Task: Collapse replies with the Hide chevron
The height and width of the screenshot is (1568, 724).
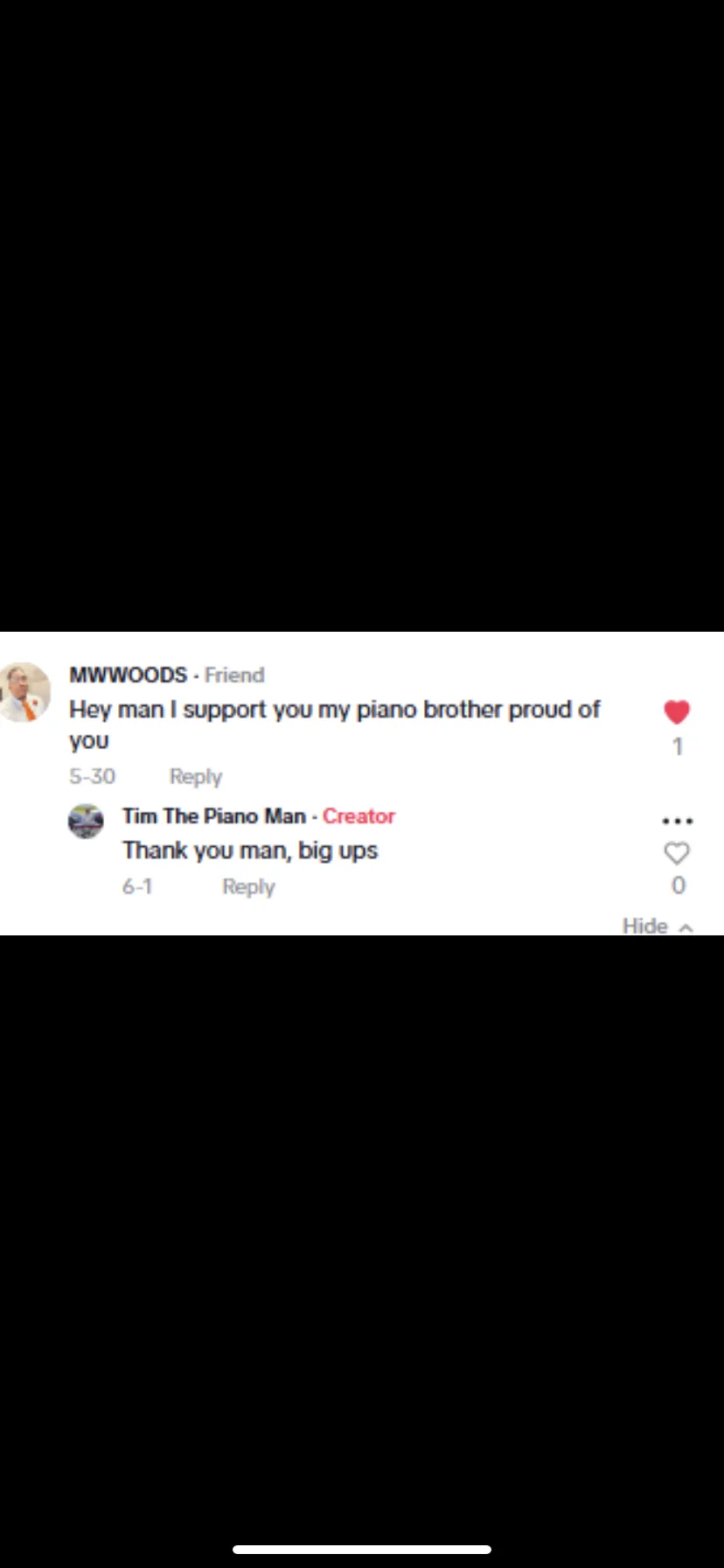Action: [x=686, y=927]
